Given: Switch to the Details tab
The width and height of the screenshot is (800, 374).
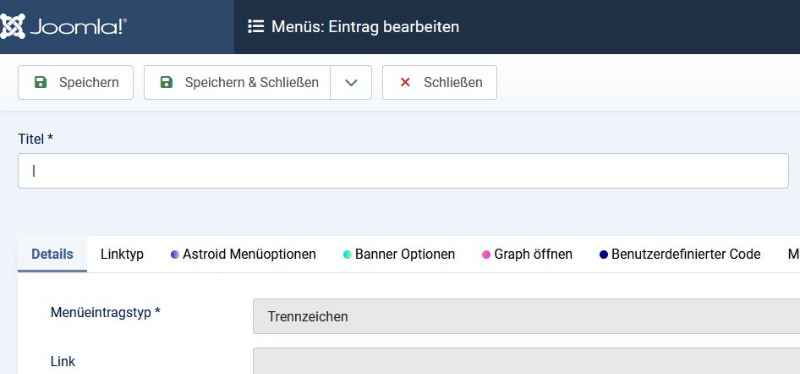Looking at the screenshot, I should coord(52,254).
